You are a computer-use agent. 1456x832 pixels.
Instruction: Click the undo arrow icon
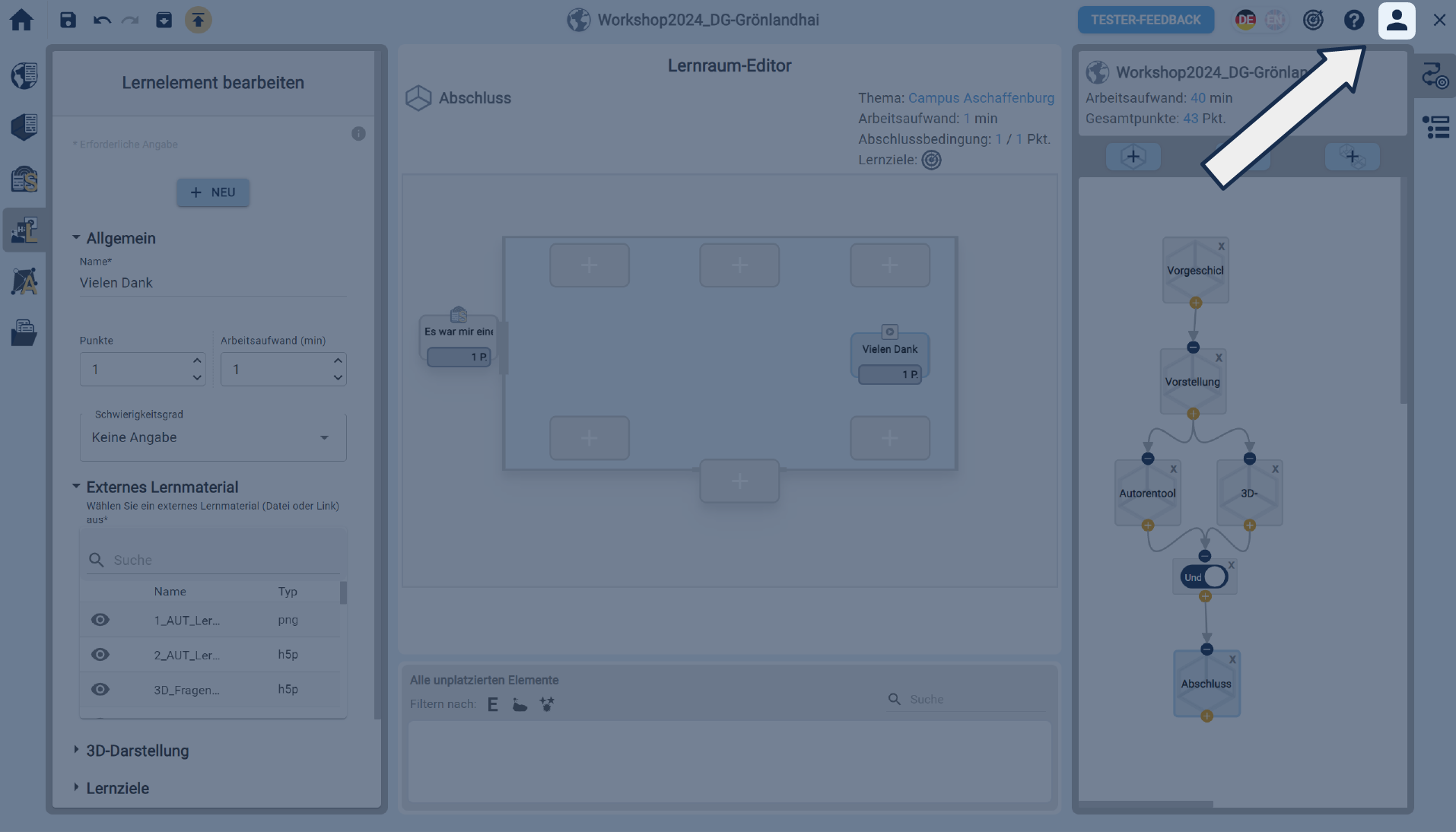tap(102, 20)
